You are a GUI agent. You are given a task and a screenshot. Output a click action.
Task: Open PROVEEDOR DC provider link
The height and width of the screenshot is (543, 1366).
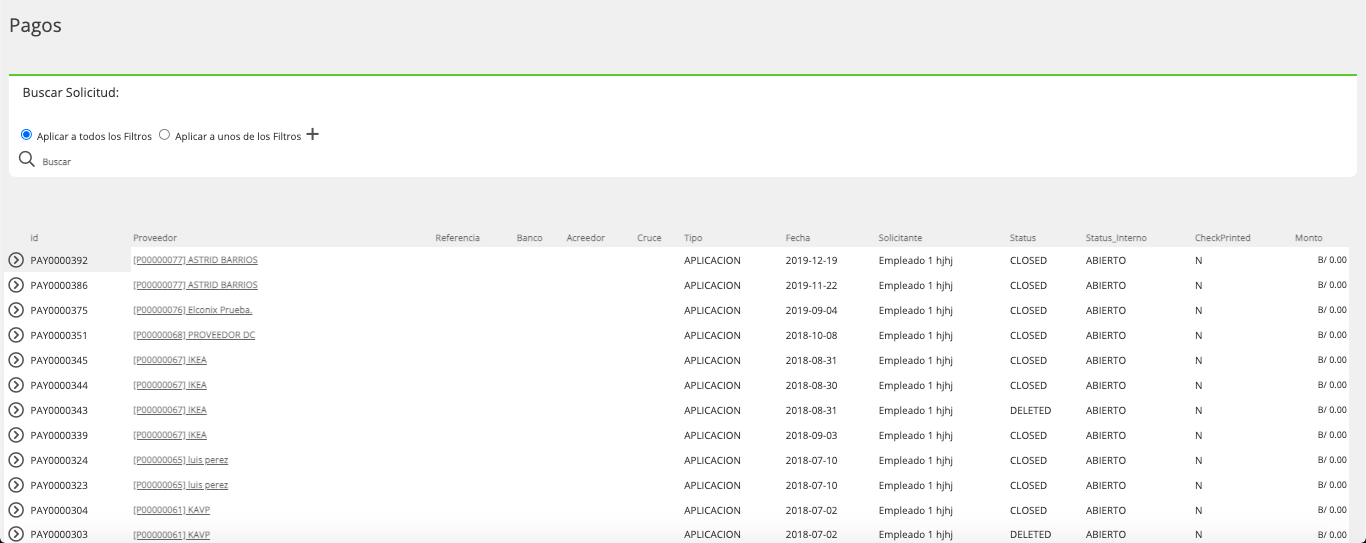click(x=194, y=335)
